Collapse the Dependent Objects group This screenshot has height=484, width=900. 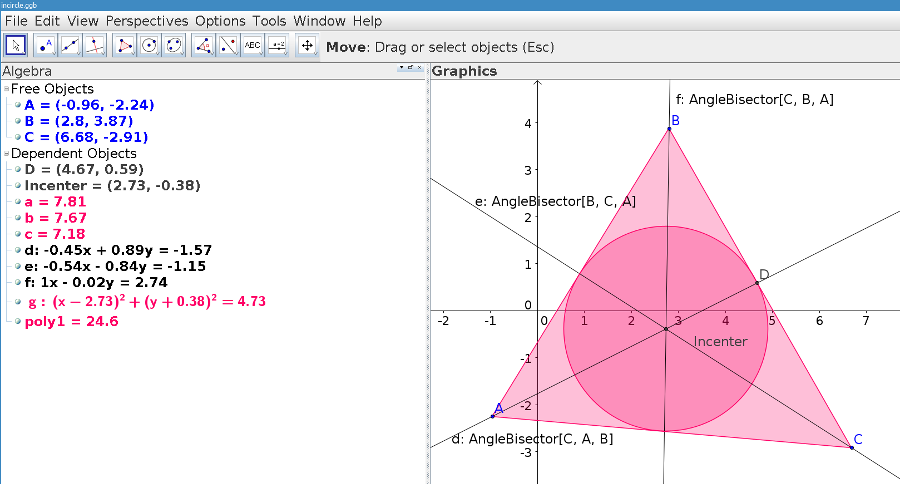point(6,154)
